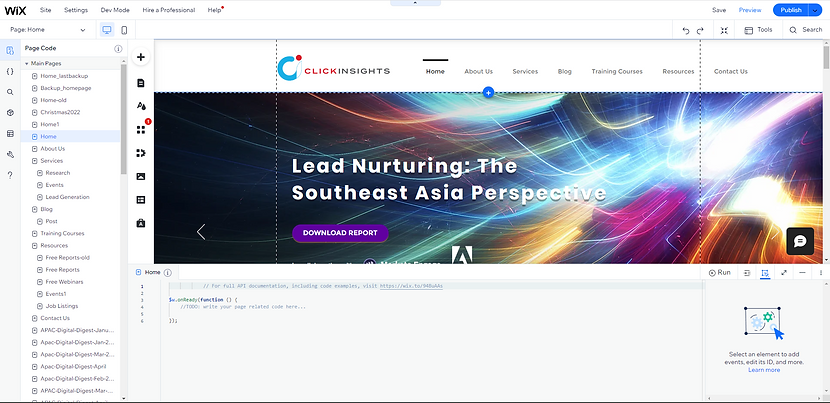Click the Add Elements plus button
Image resolution: width=830 pixels, height=403 pixels.
coord(141,57)
